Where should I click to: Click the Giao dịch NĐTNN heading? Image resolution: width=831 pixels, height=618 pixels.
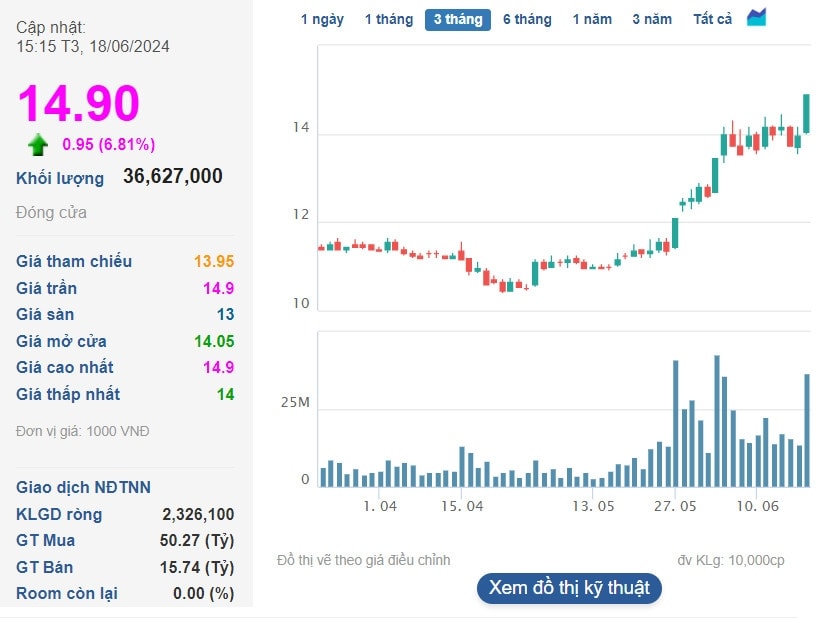[x=83, y=487]
